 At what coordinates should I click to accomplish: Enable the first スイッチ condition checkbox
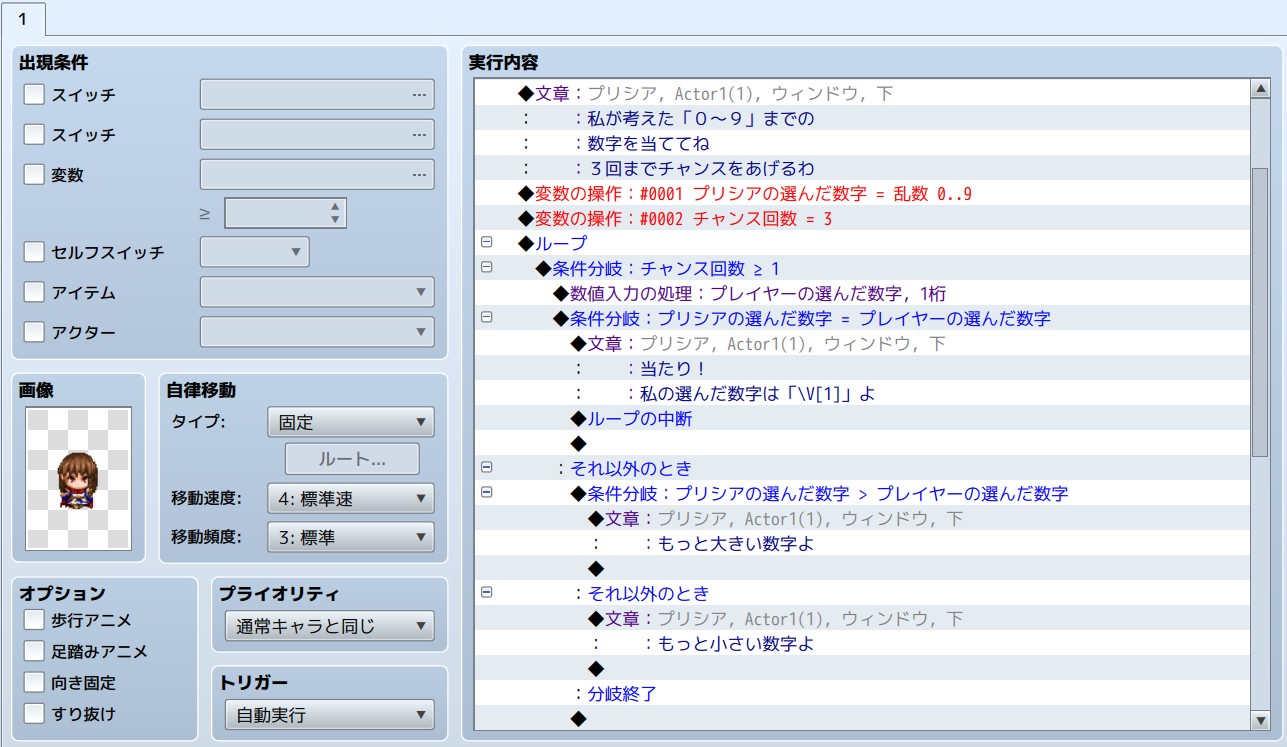click(x=35, y=95)
